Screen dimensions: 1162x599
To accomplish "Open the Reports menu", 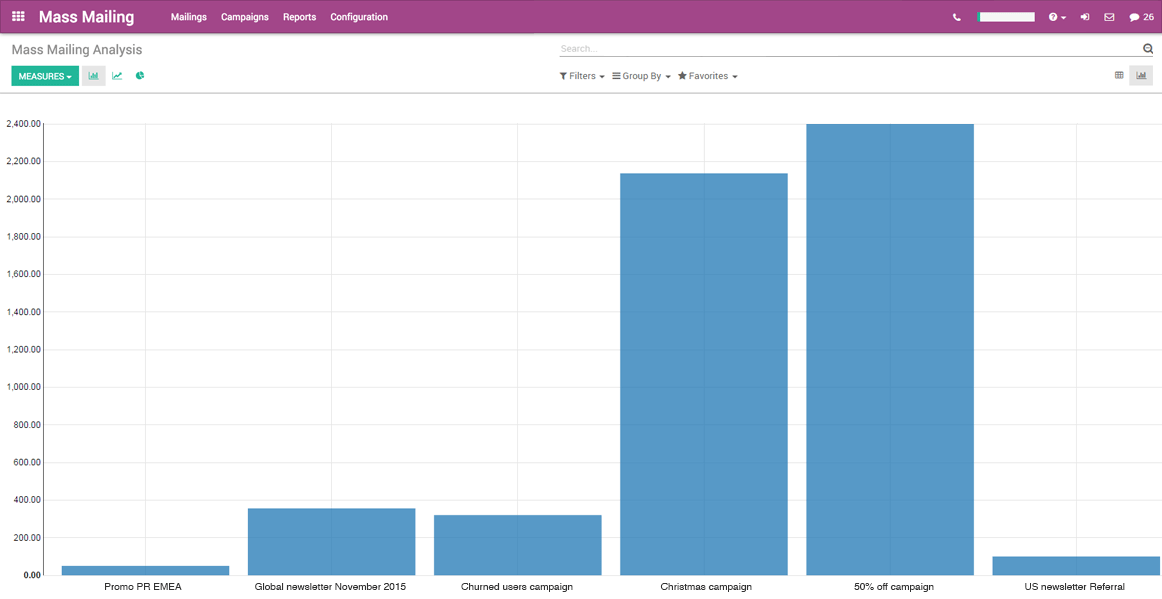I will [299, 17].
